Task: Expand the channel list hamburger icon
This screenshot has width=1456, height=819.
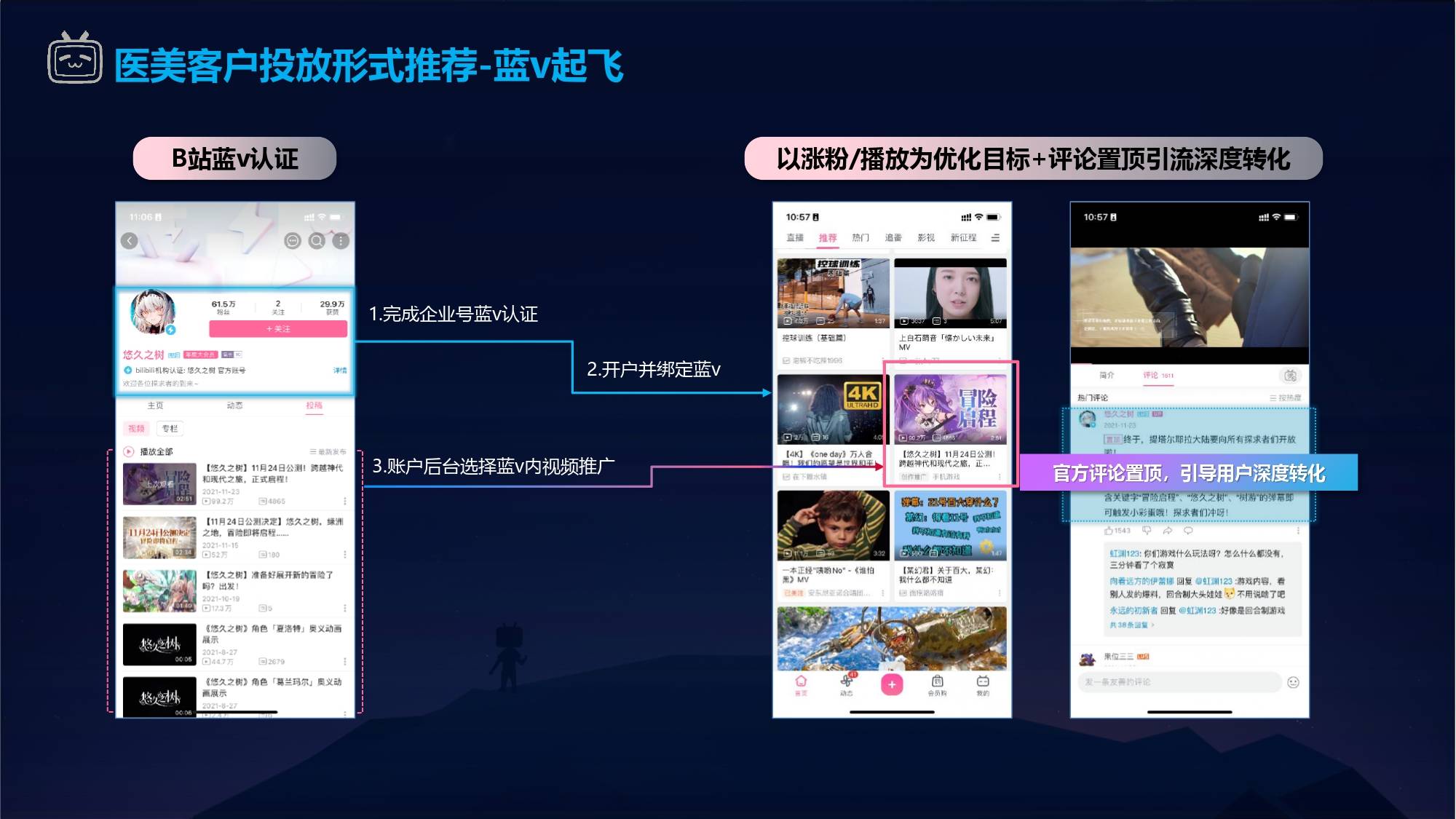Action: coord(995,238)
